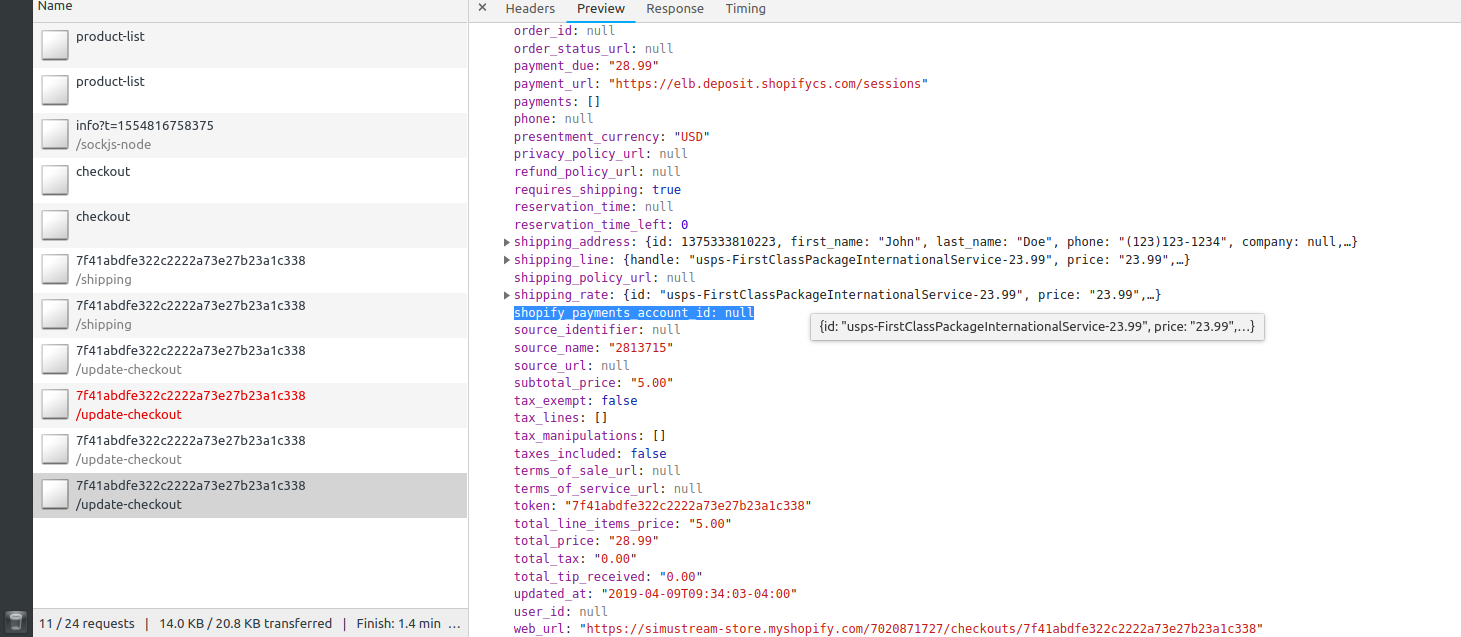The image size is (1461, 637).
Task: Open the Response tab
Action: 675,9
